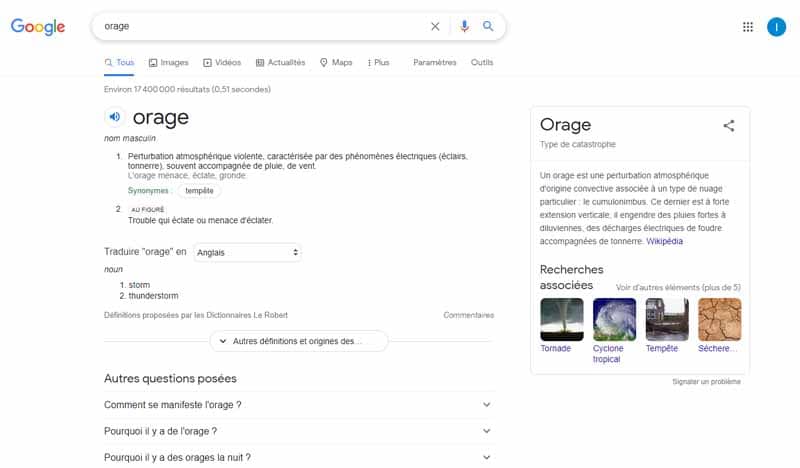
Task: Switch to the Actualités tab
Action: [280, 62]
